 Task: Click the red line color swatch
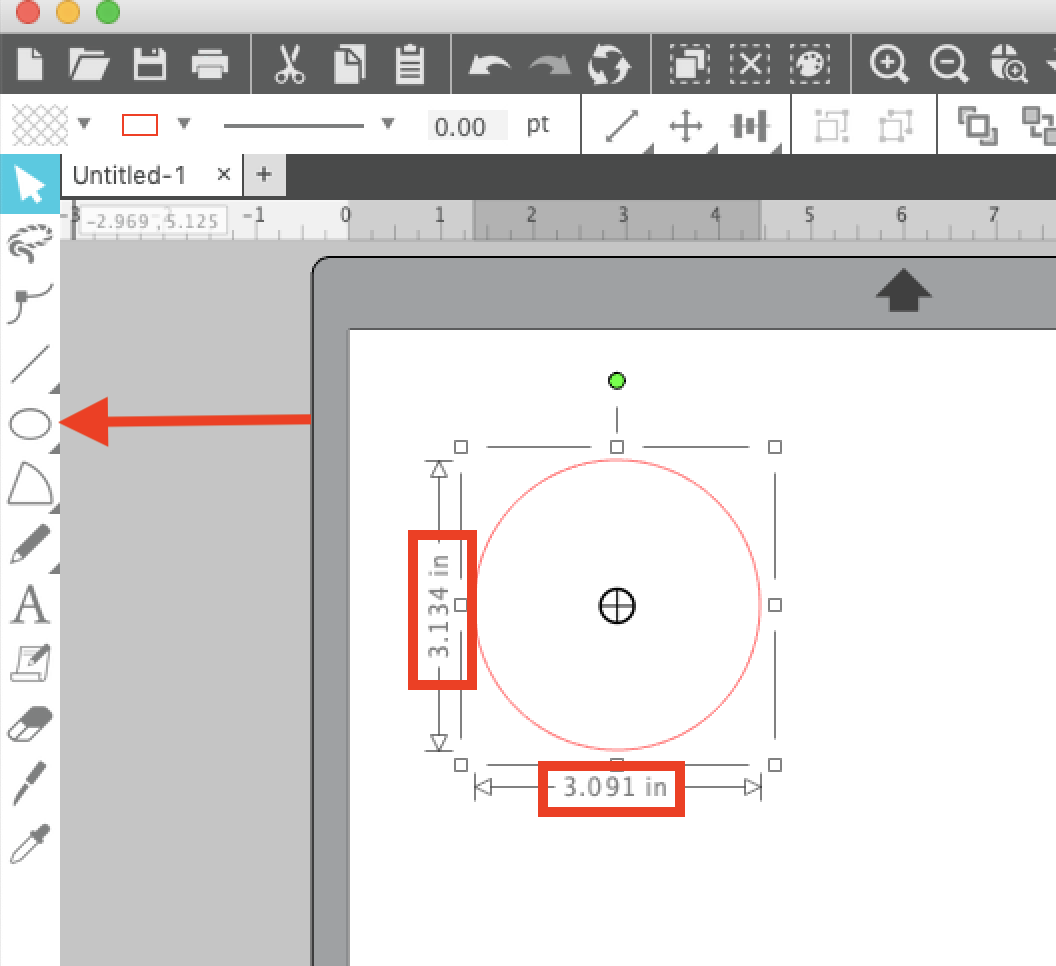142,123
